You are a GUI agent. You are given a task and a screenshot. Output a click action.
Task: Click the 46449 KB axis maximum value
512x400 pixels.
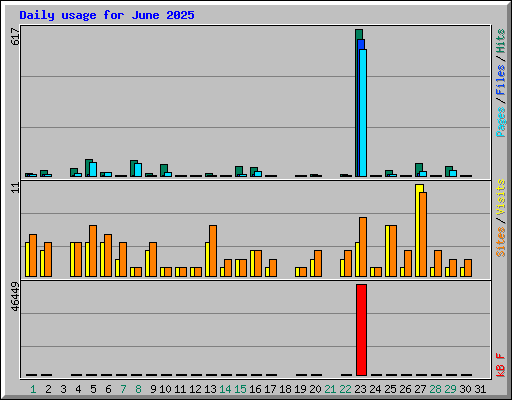coord(15,296)
